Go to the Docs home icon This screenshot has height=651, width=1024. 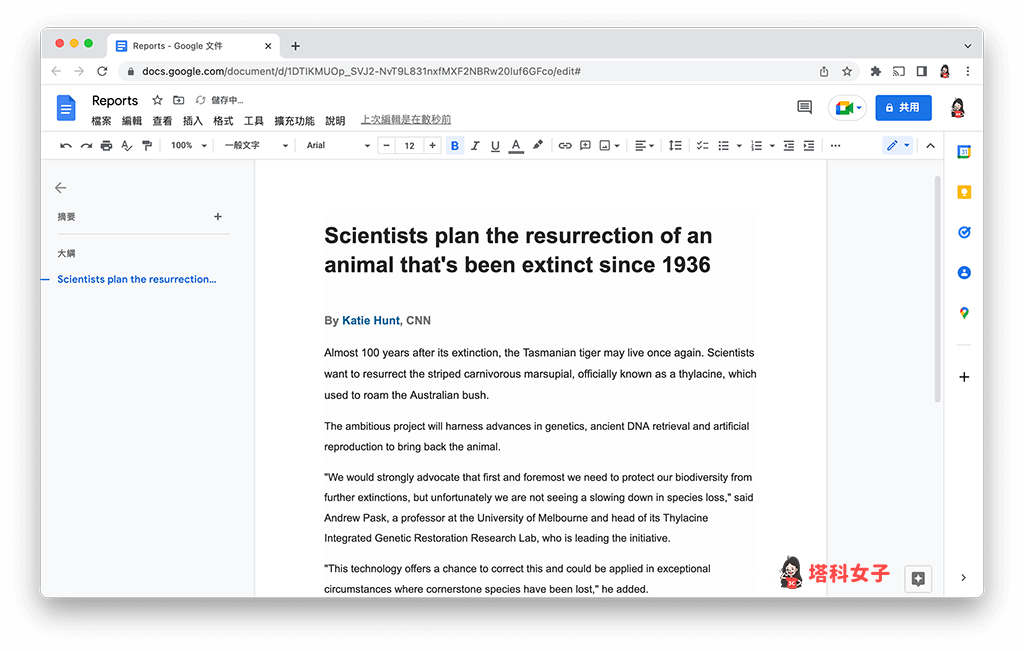point(66,108)
